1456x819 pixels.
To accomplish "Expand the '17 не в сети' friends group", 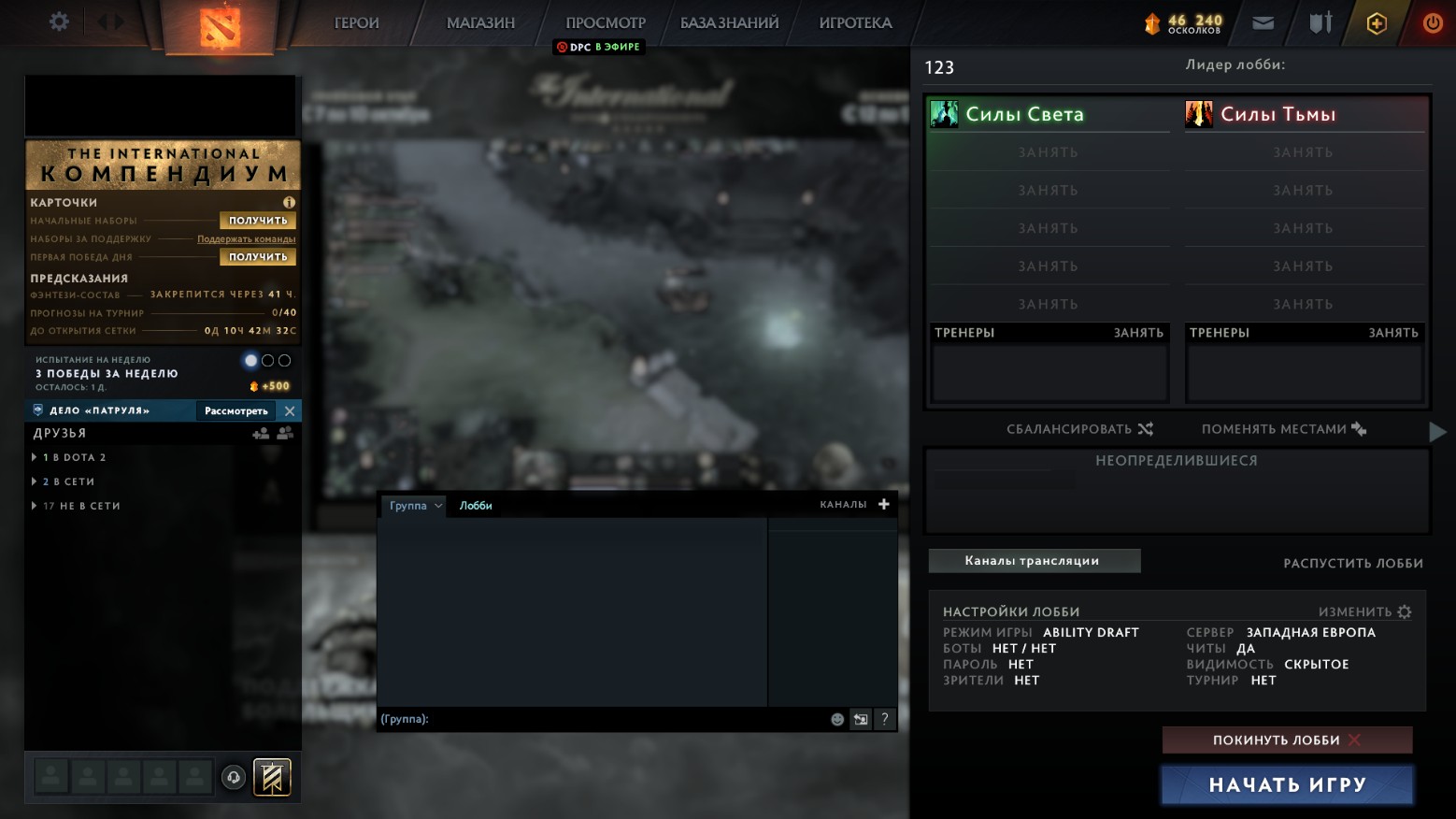I will tap(76, 506).
